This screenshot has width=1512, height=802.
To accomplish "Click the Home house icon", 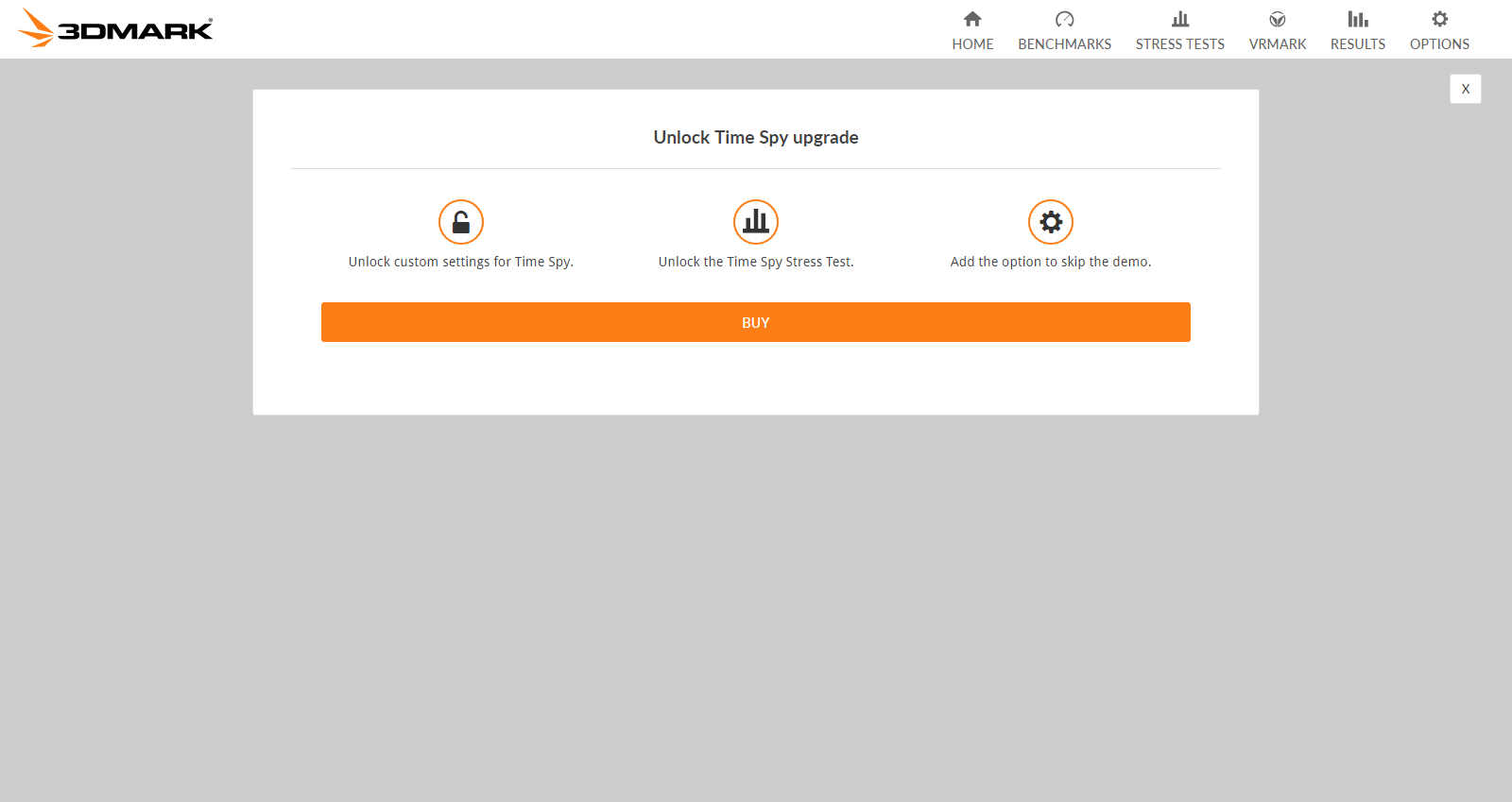I will click(x=972, y=19).
